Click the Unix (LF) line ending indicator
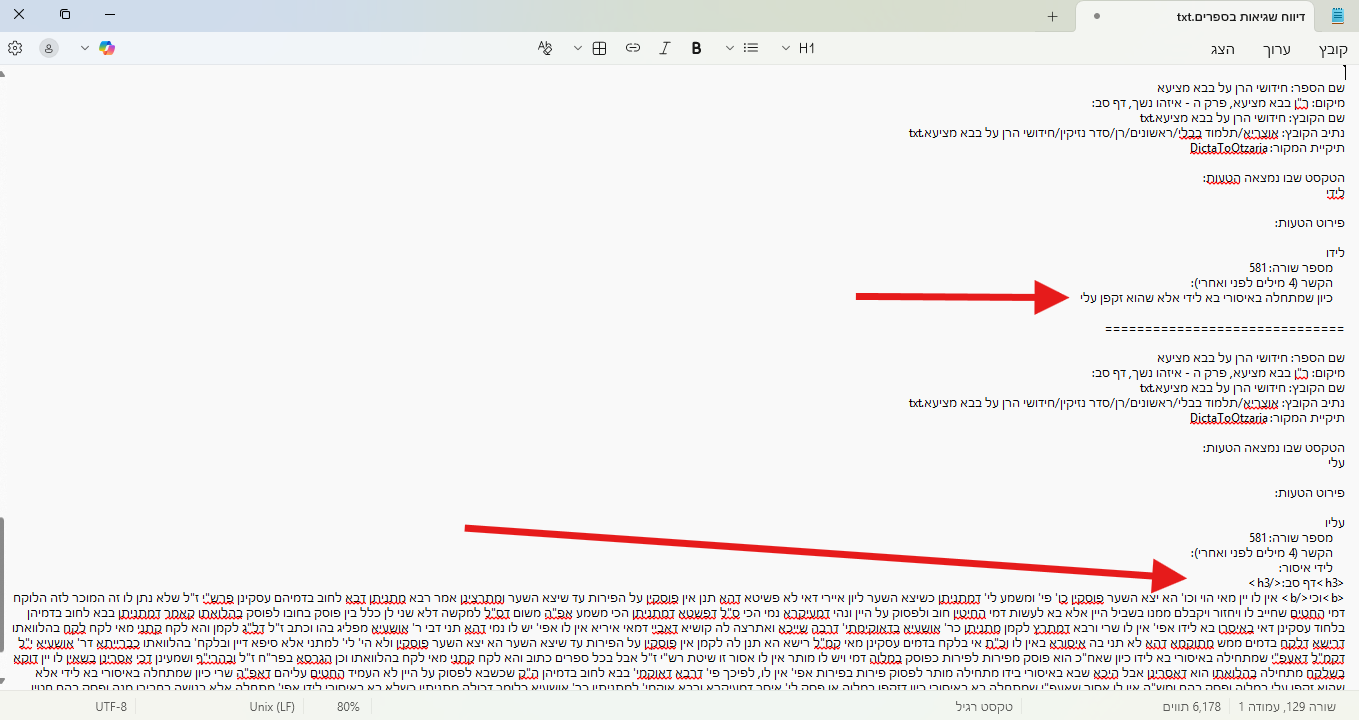Viewport: 1359px width, 720px height. (272, 707)
